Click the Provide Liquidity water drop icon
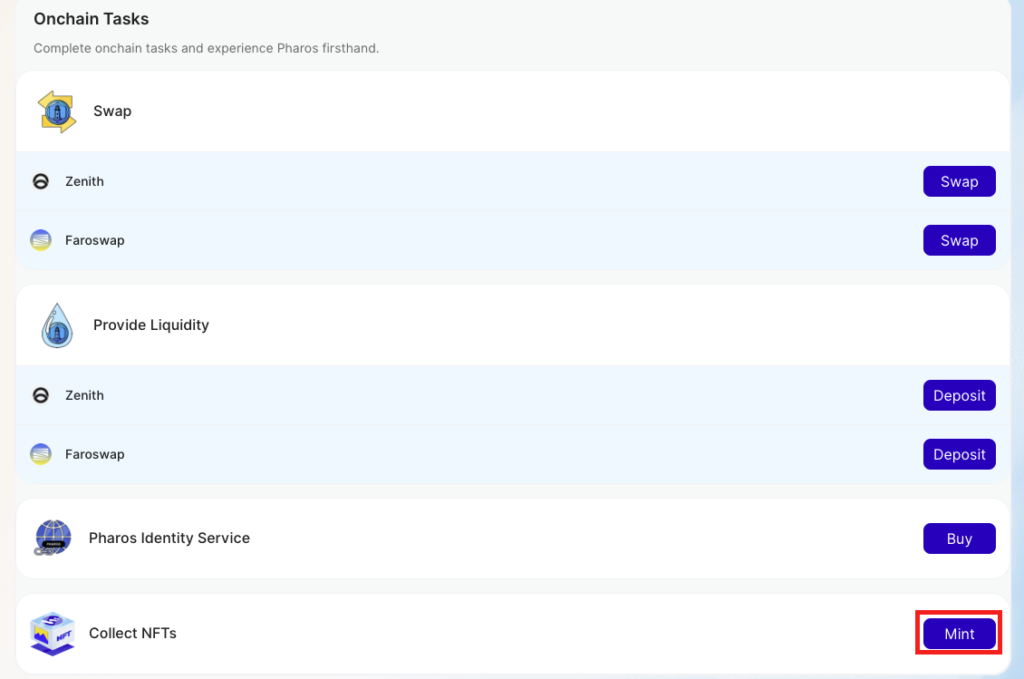 click(57, 325)
